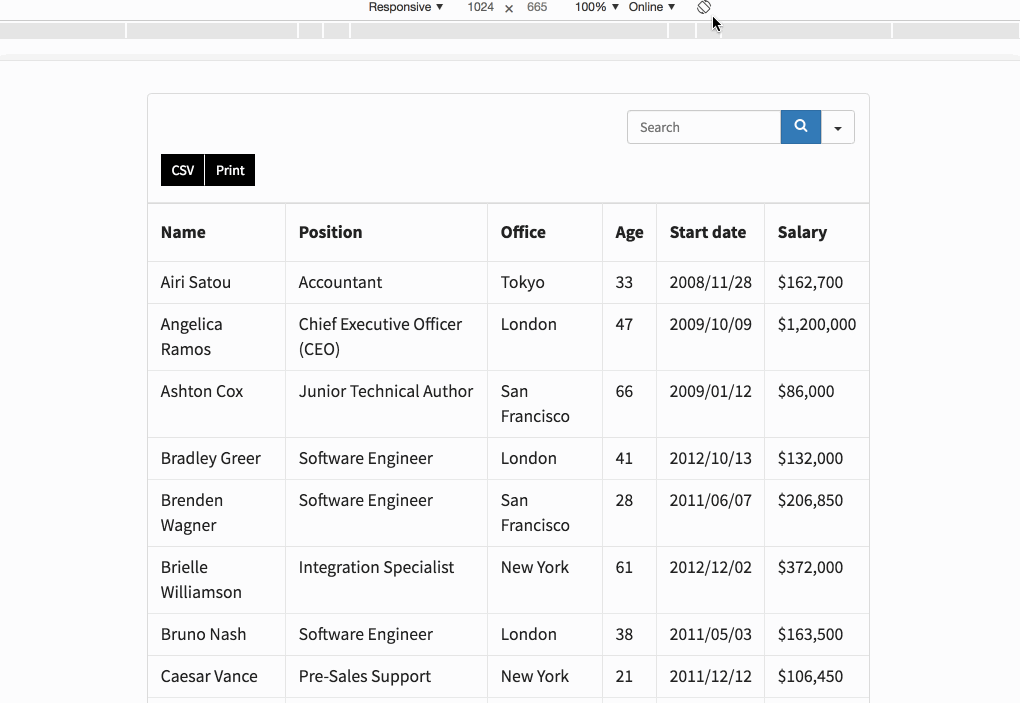1020x703 pixels.
Task: Click the Office column header
Action: coord(523,232)
